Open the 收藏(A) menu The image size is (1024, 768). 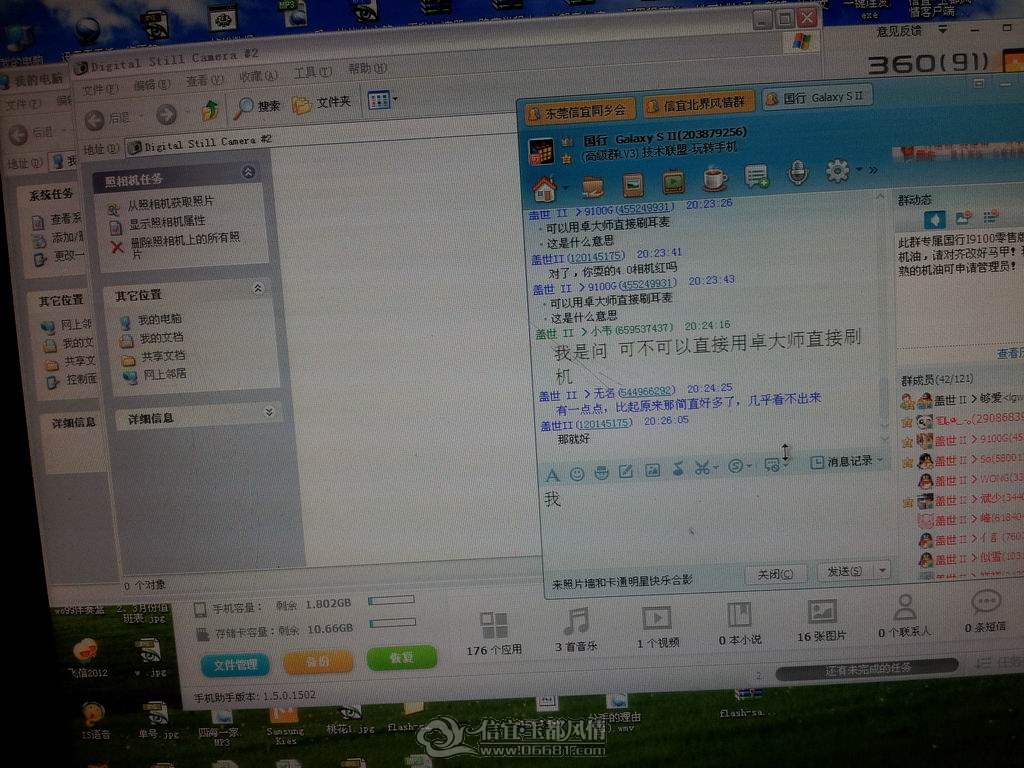259,76
